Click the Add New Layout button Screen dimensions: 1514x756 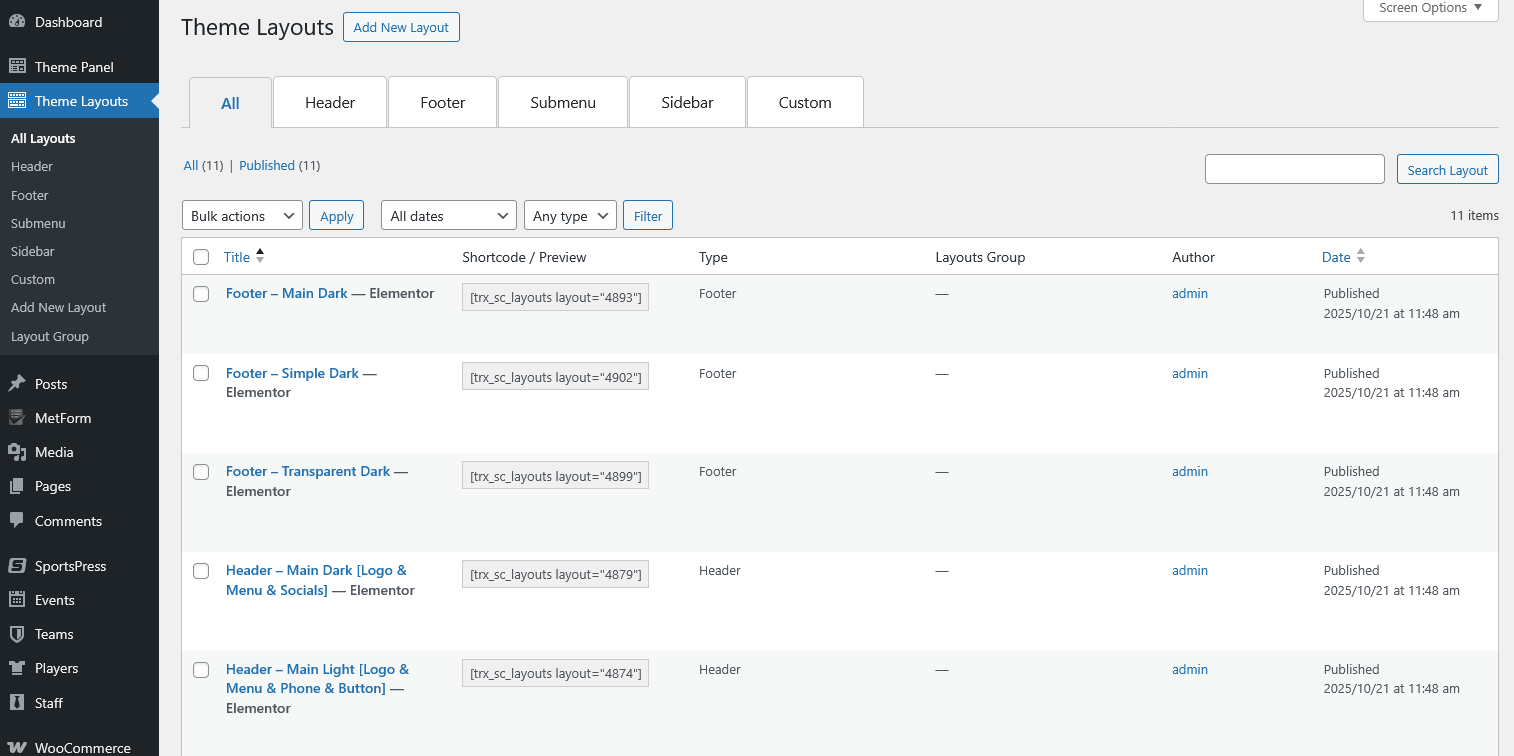401,27
